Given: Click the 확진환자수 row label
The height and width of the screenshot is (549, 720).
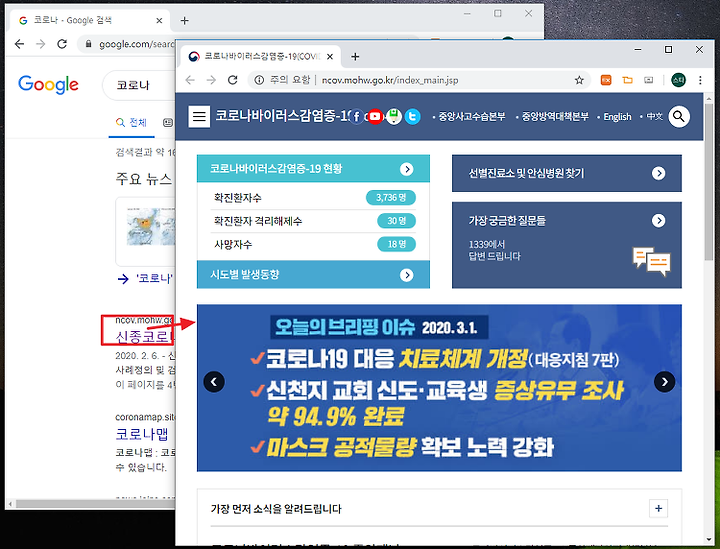Looking at the screenshot, I should [238, 198].
